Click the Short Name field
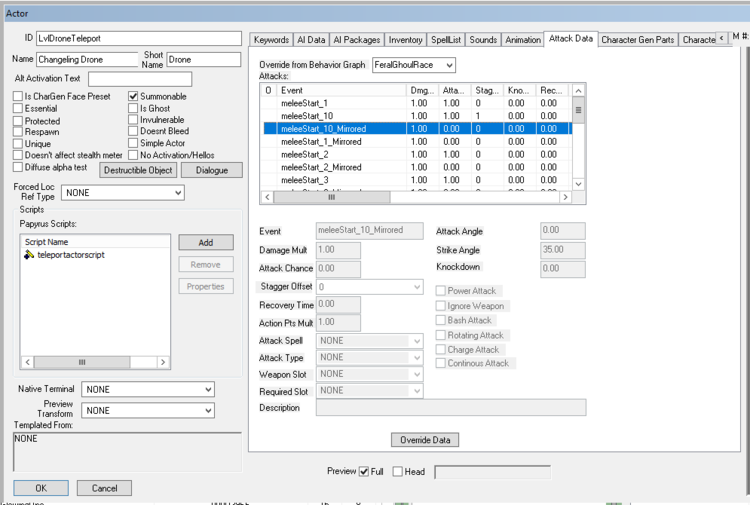 (203, 59)
